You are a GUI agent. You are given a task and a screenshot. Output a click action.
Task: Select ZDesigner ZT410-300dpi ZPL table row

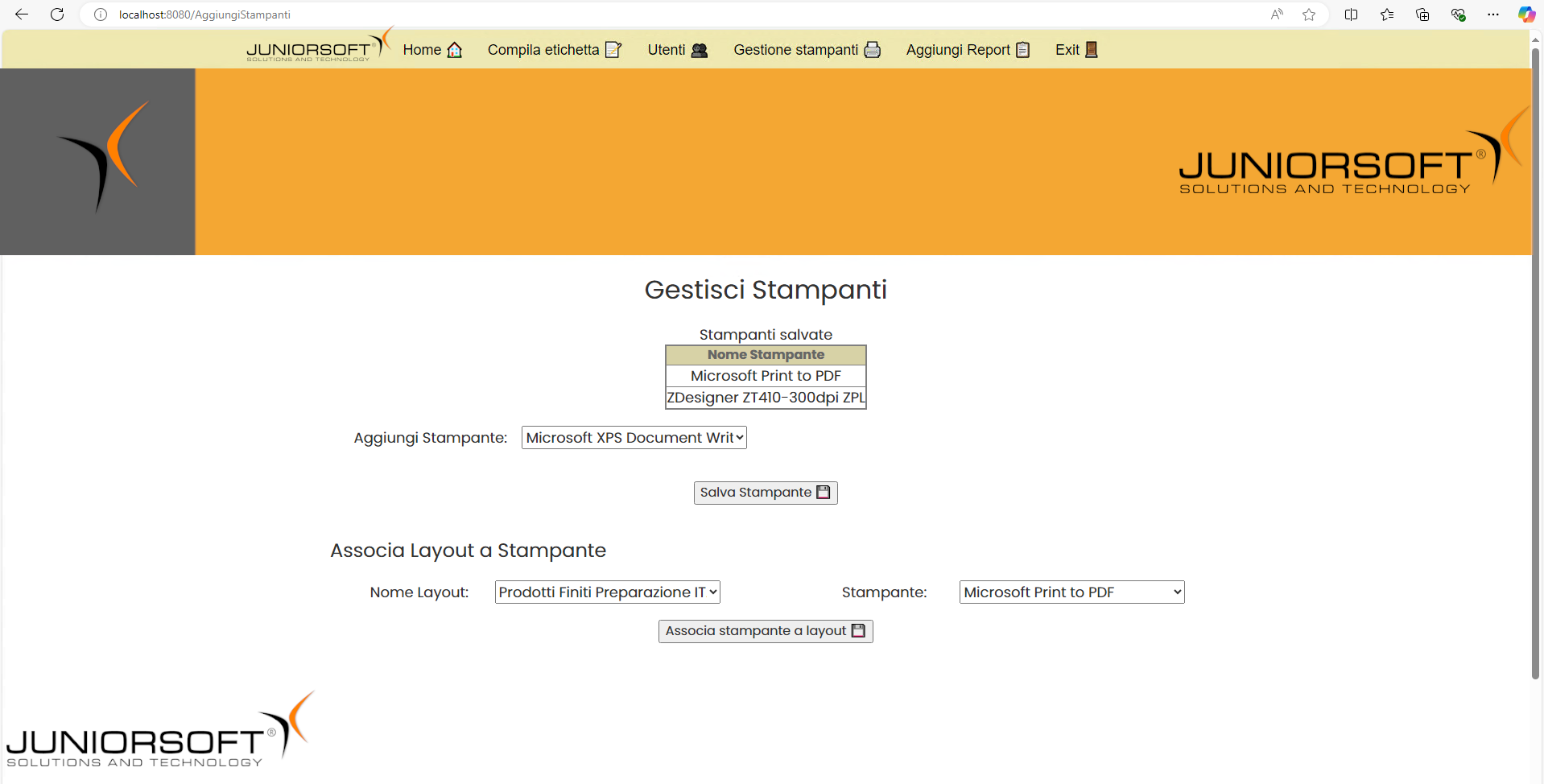click(766, 398)
